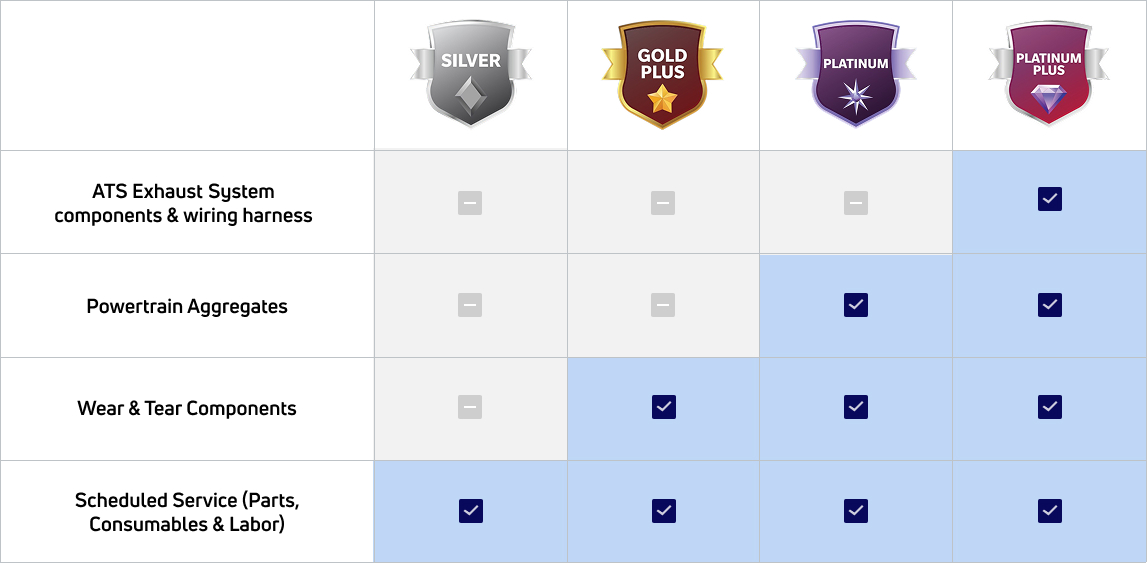This screenshot has height=563, width=1147.
Task: Toggle Platinum's Wear & Tear checkbox
Action: (x=856, y=406)
